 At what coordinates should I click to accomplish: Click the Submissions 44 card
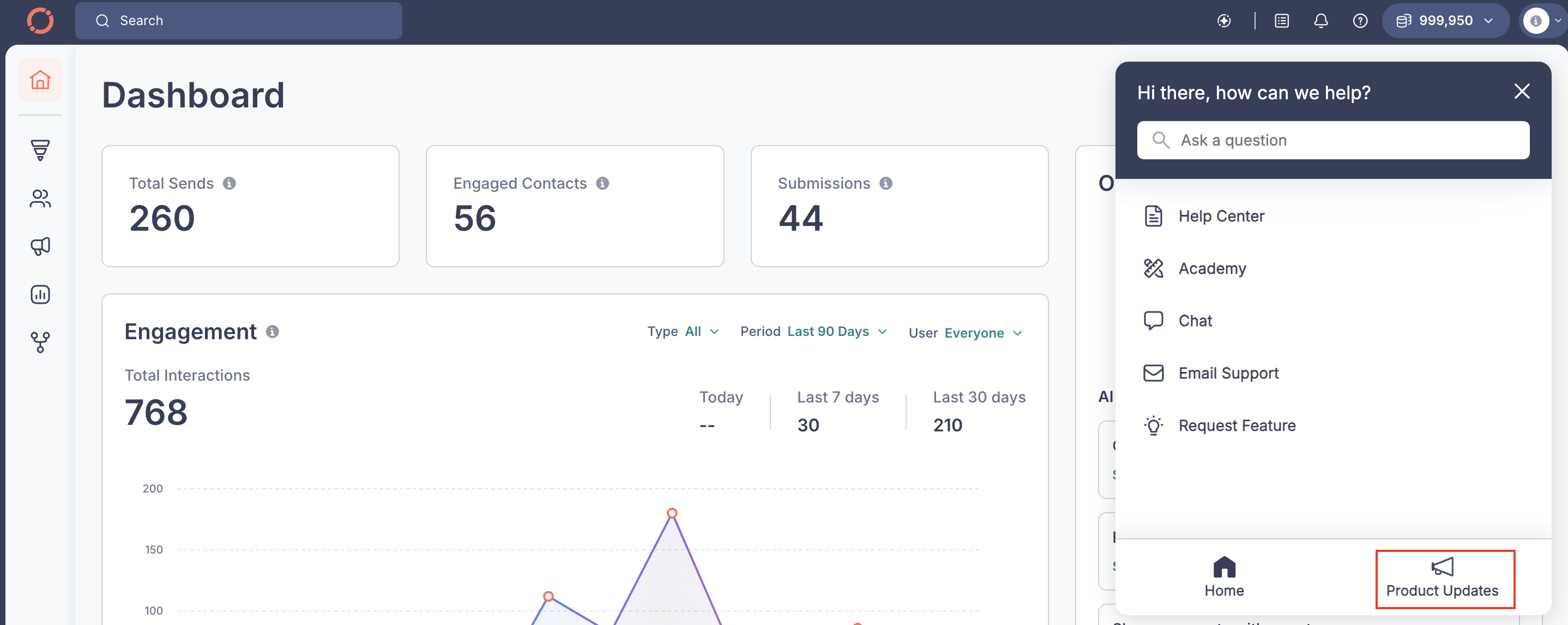[899, 206]
